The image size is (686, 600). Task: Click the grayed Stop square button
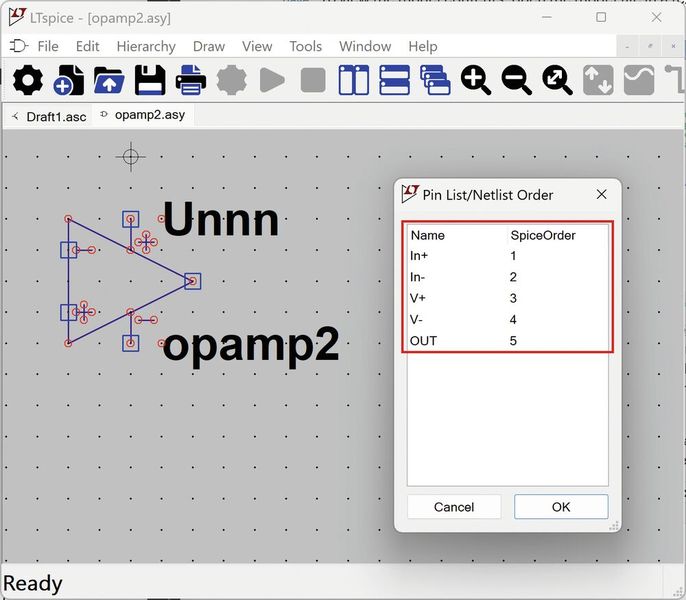313,80
